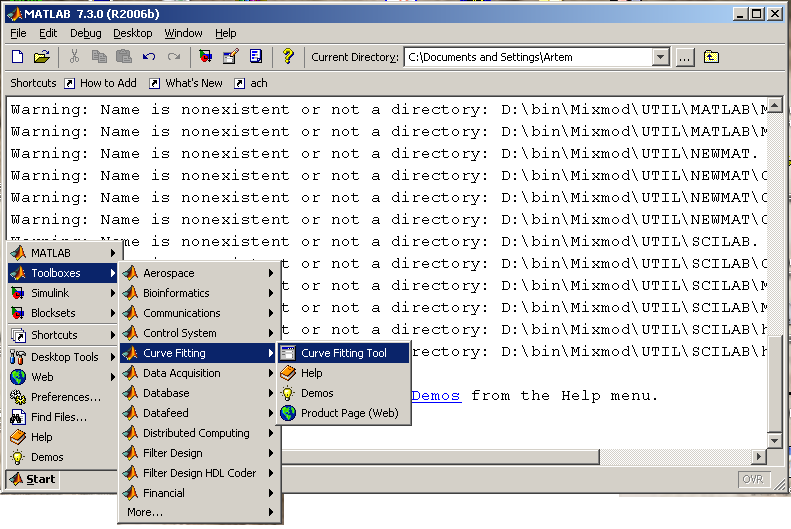Click the Undo arrow icon

click(x=149, y=57)
